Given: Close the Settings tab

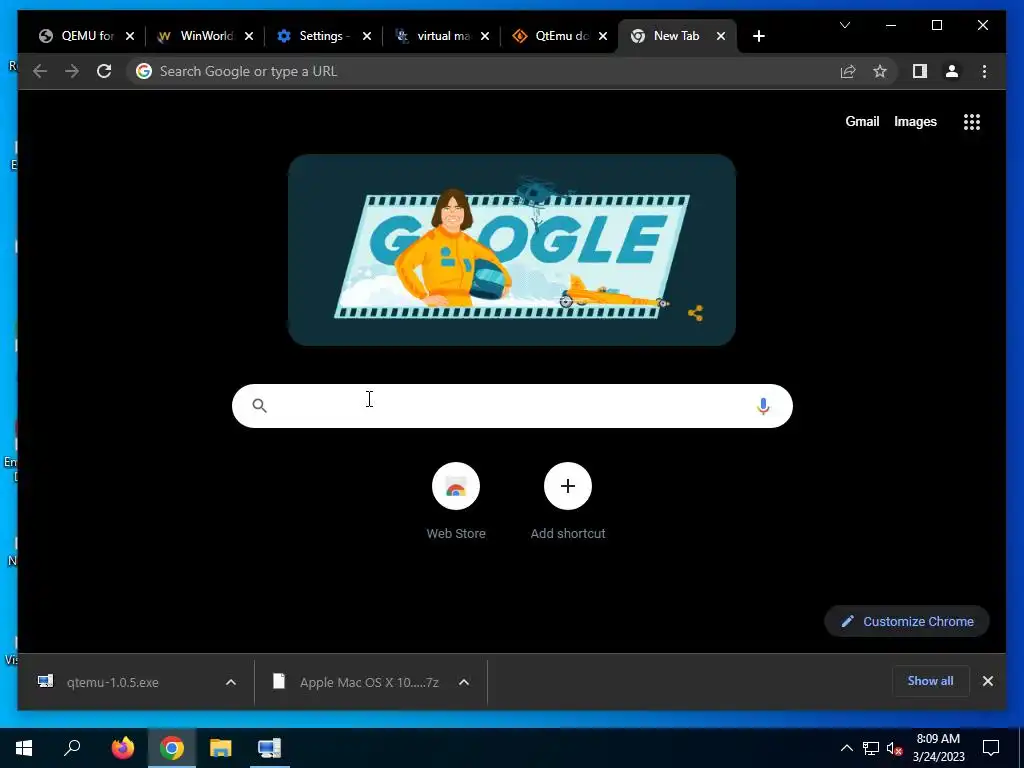Looking at the screenshot, I should (367, 36).
